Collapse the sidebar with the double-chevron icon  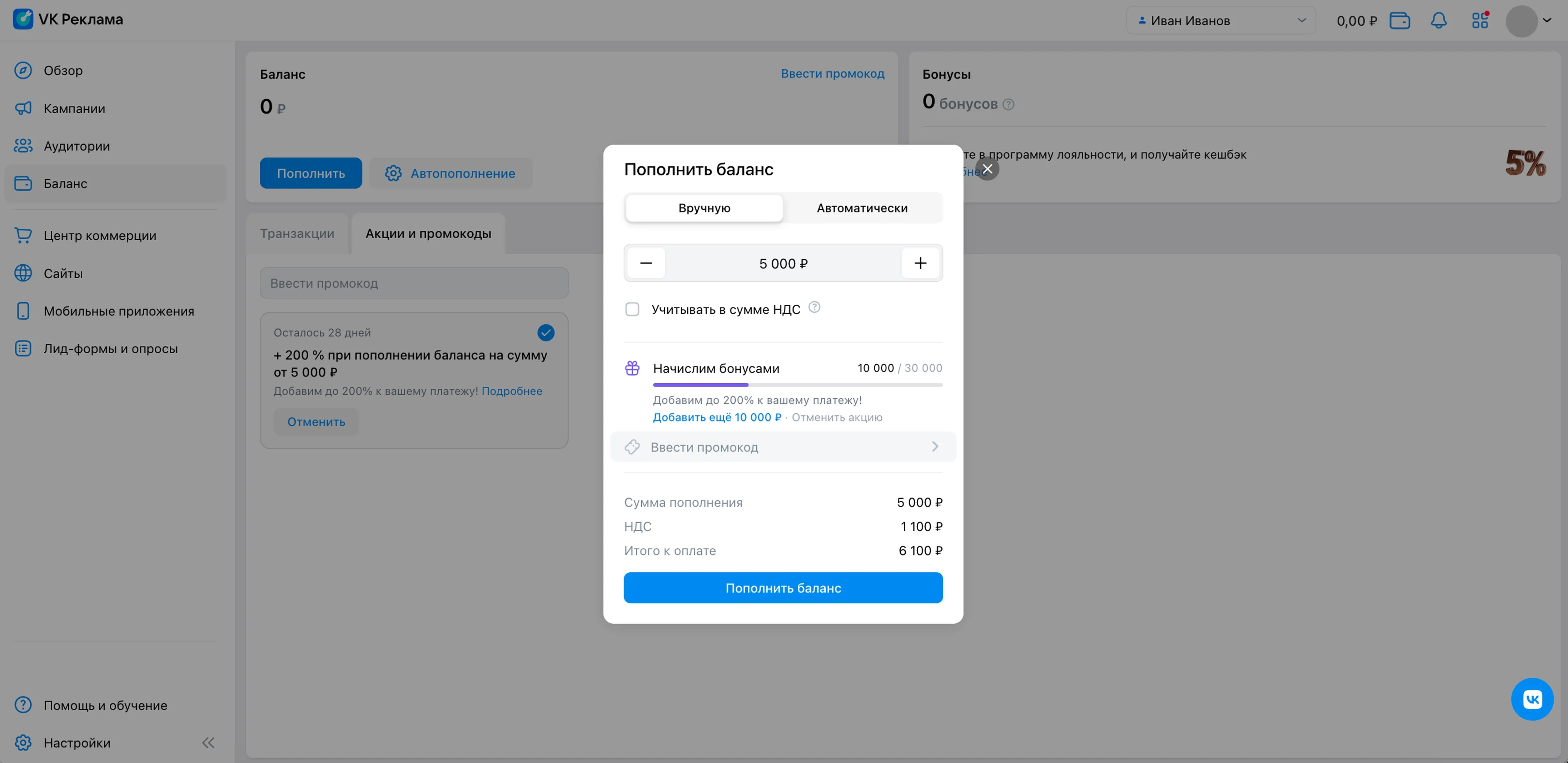click(208, 743)
